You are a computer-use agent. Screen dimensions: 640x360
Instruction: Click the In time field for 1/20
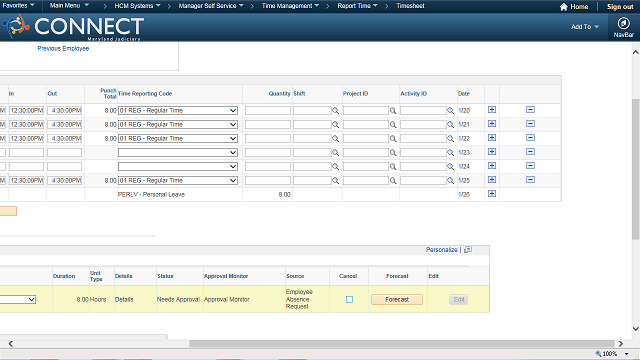27,111
